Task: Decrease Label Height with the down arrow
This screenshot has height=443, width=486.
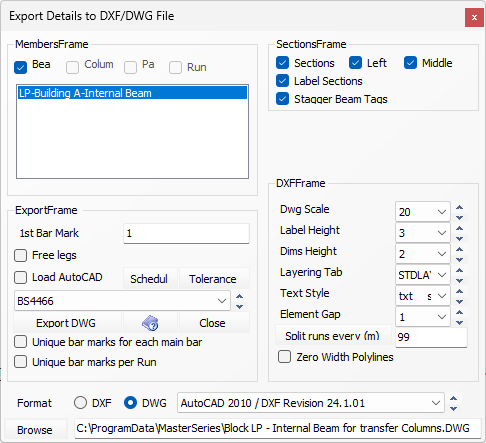Action: coord(460,239)
